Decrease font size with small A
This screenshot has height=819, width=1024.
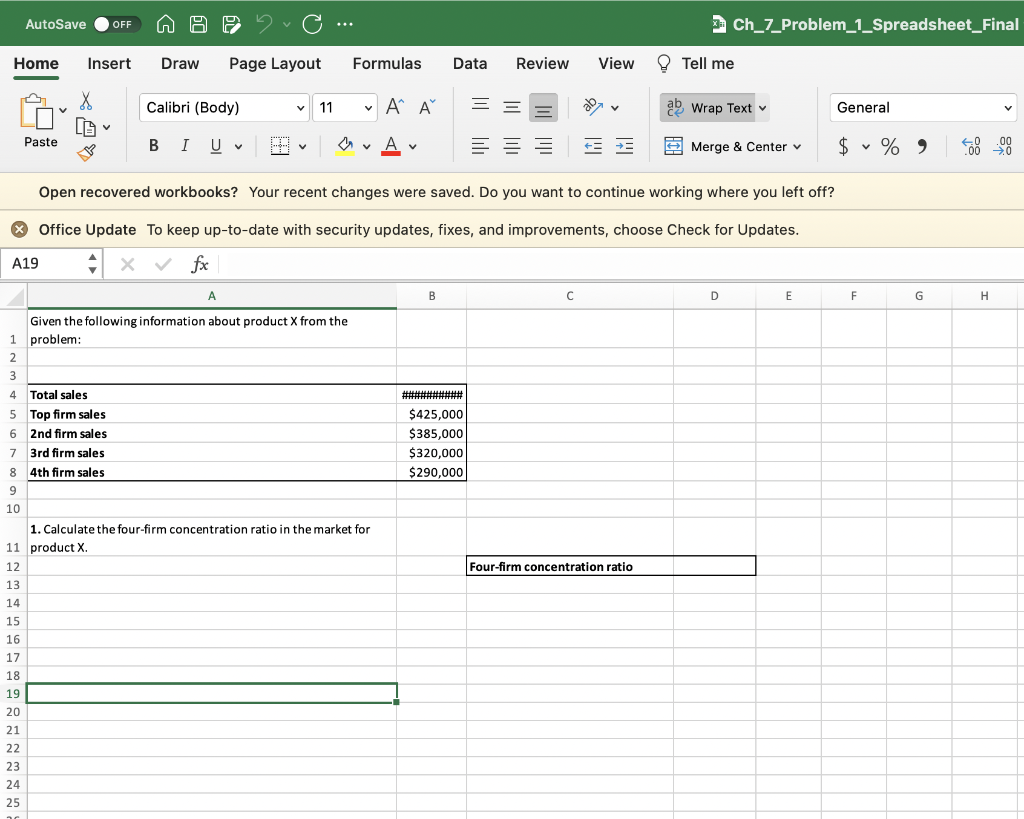[x=426, y=106]
